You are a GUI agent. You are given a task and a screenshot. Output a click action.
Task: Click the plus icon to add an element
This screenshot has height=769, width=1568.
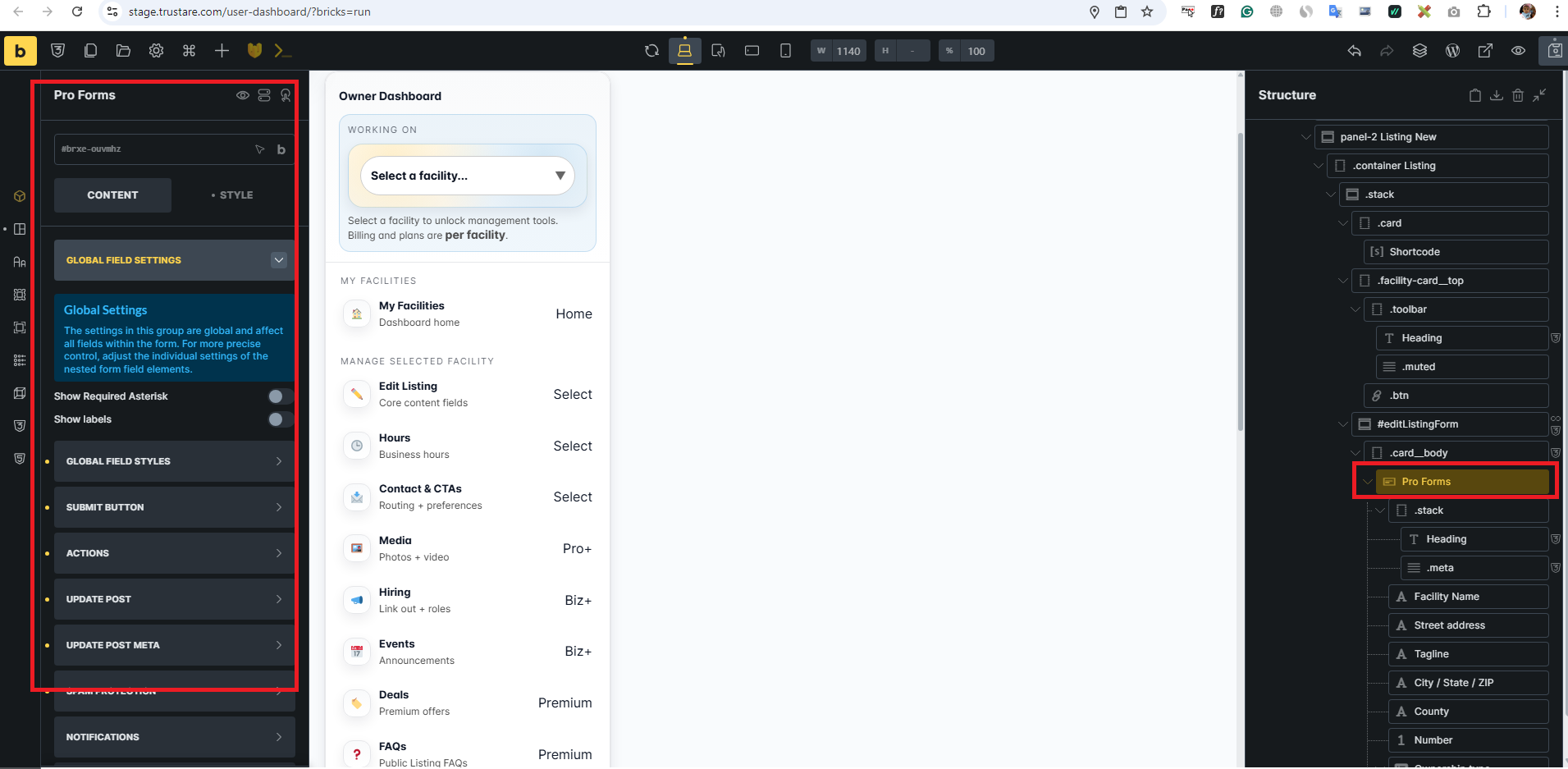[x=222, y=51]
